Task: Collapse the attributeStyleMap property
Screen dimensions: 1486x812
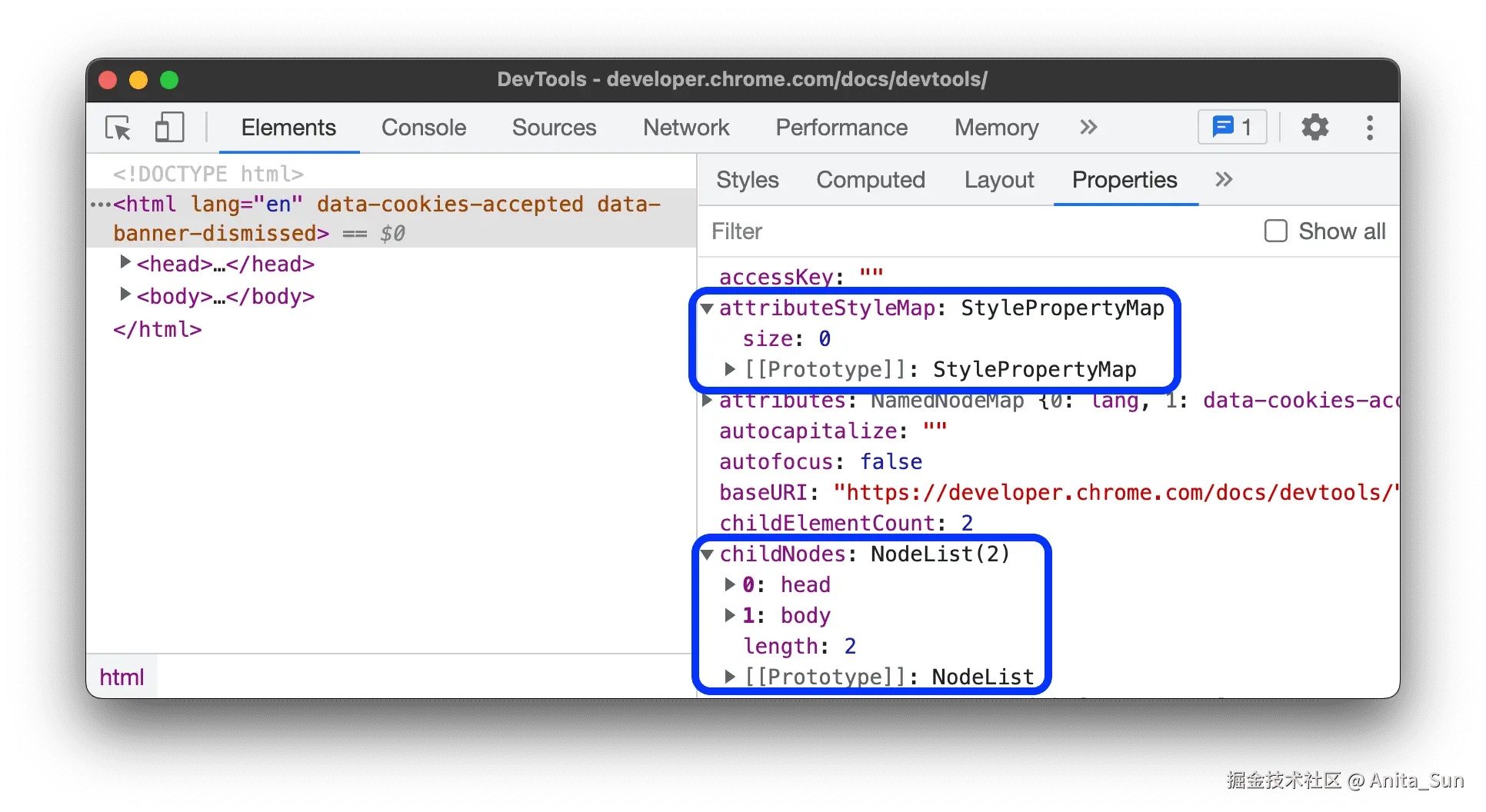Action: point(707,308)
